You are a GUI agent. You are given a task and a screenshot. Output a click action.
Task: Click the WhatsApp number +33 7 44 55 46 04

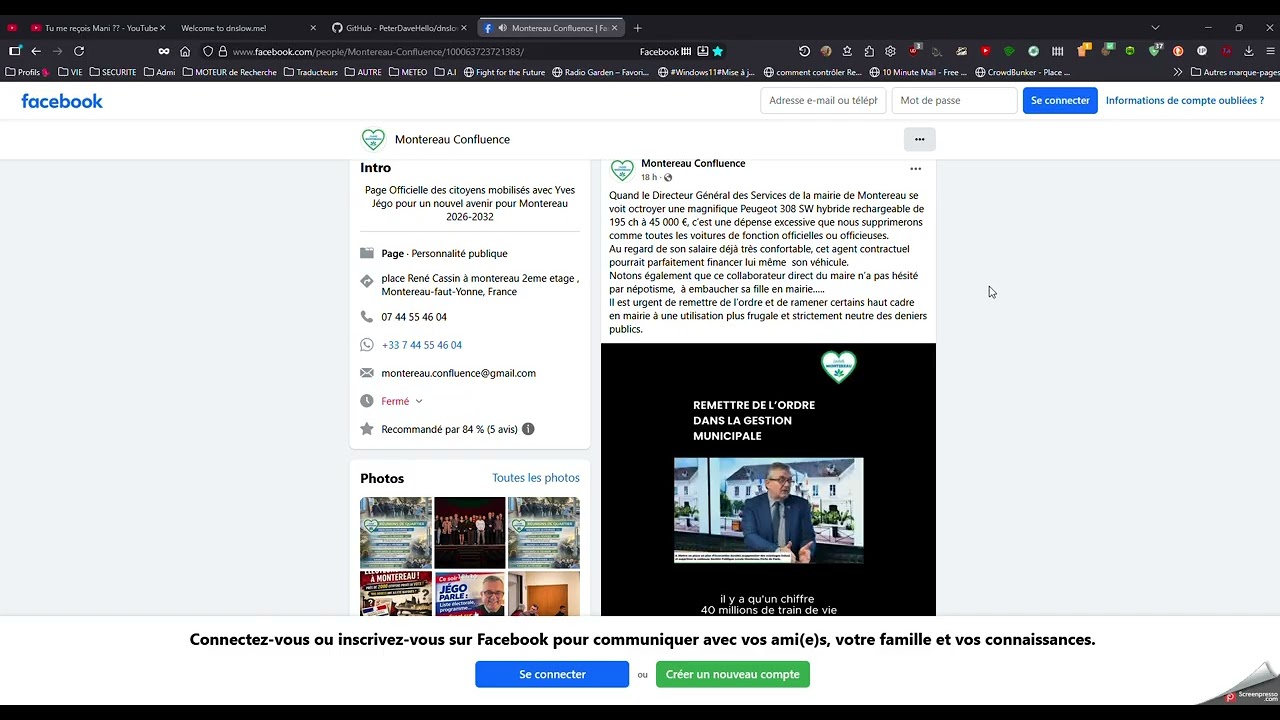tap(421, 345)
